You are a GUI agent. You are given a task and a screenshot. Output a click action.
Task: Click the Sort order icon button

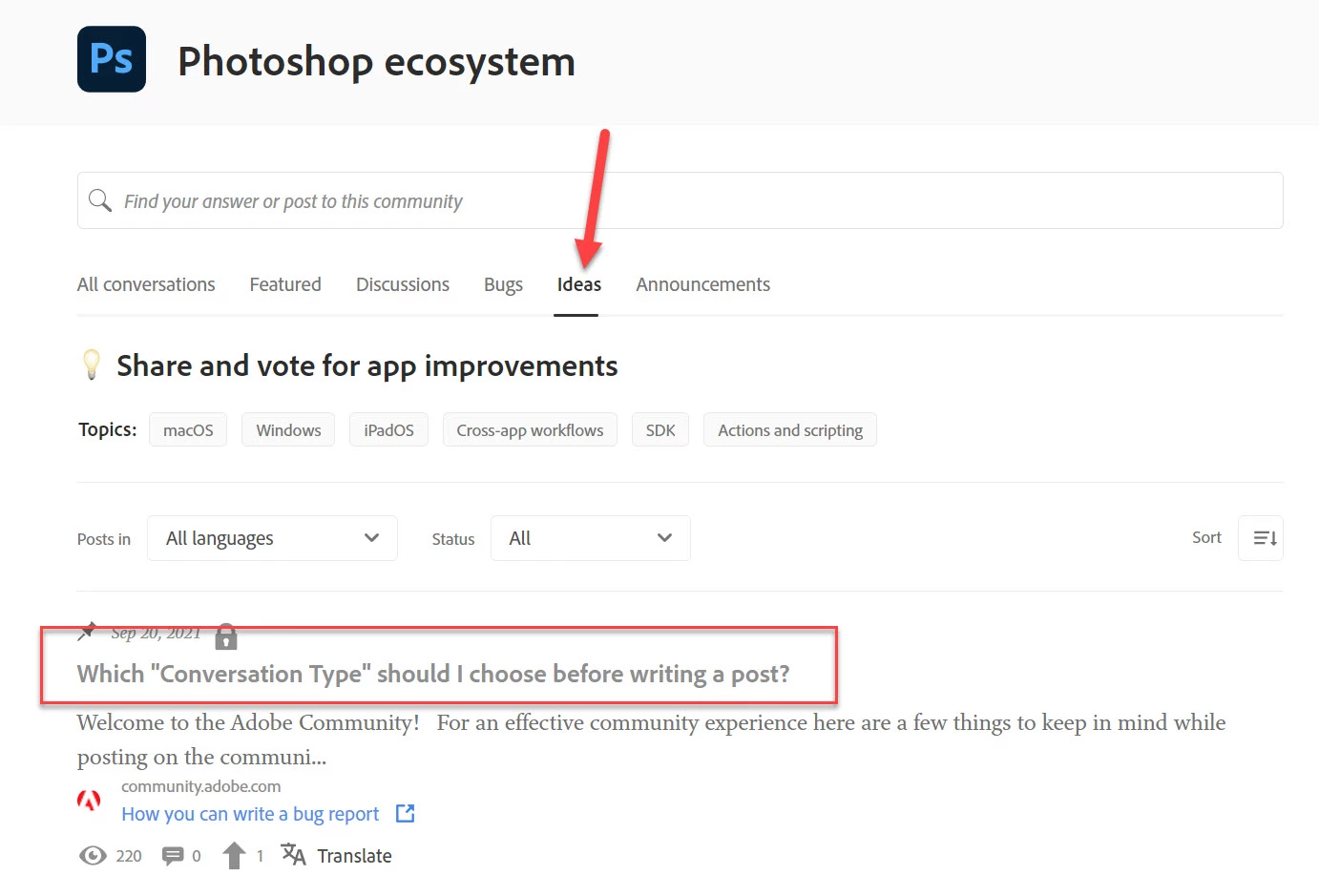coord(1260,538)
